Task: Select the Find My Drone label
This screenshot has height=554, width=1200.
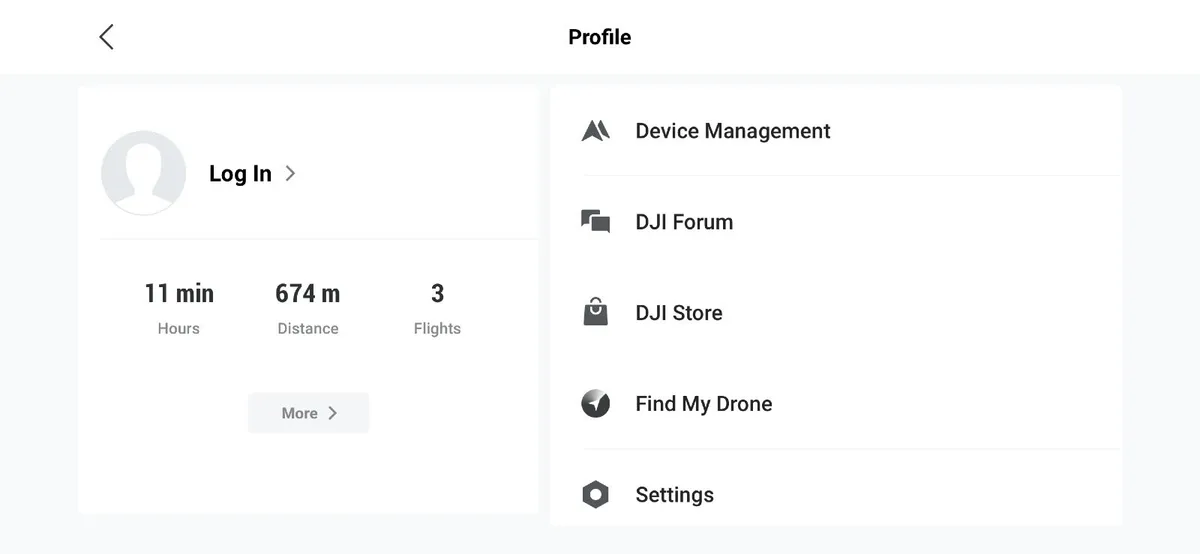Action: coord(704,404)
